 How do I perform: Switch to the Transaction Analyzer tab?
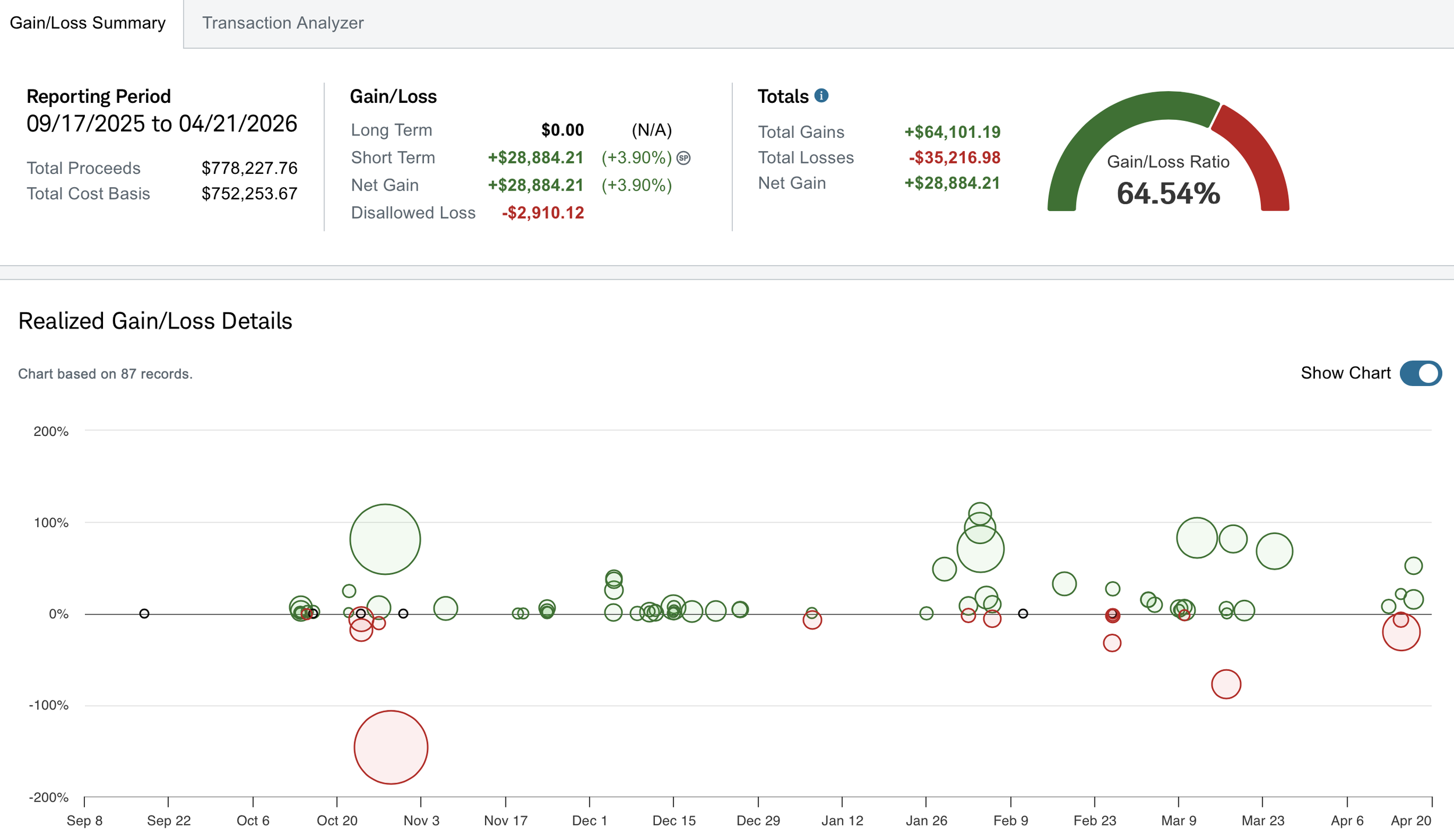[283, 23]
